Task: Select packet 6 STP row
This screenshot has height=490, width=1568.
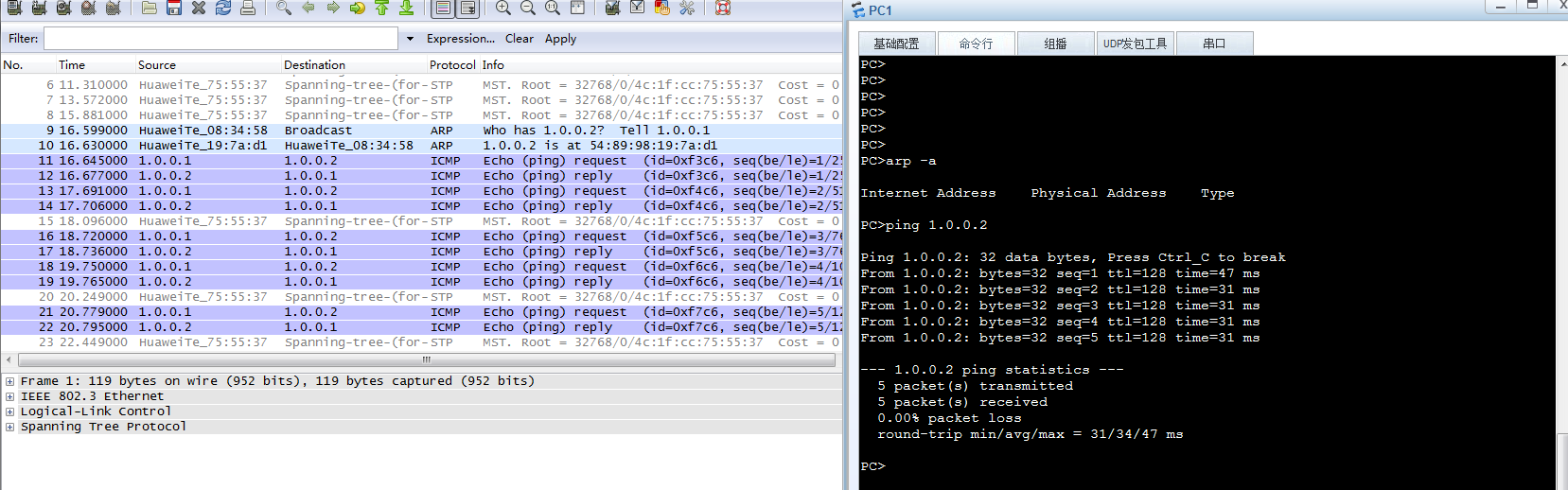Action: tap(421, 85)
